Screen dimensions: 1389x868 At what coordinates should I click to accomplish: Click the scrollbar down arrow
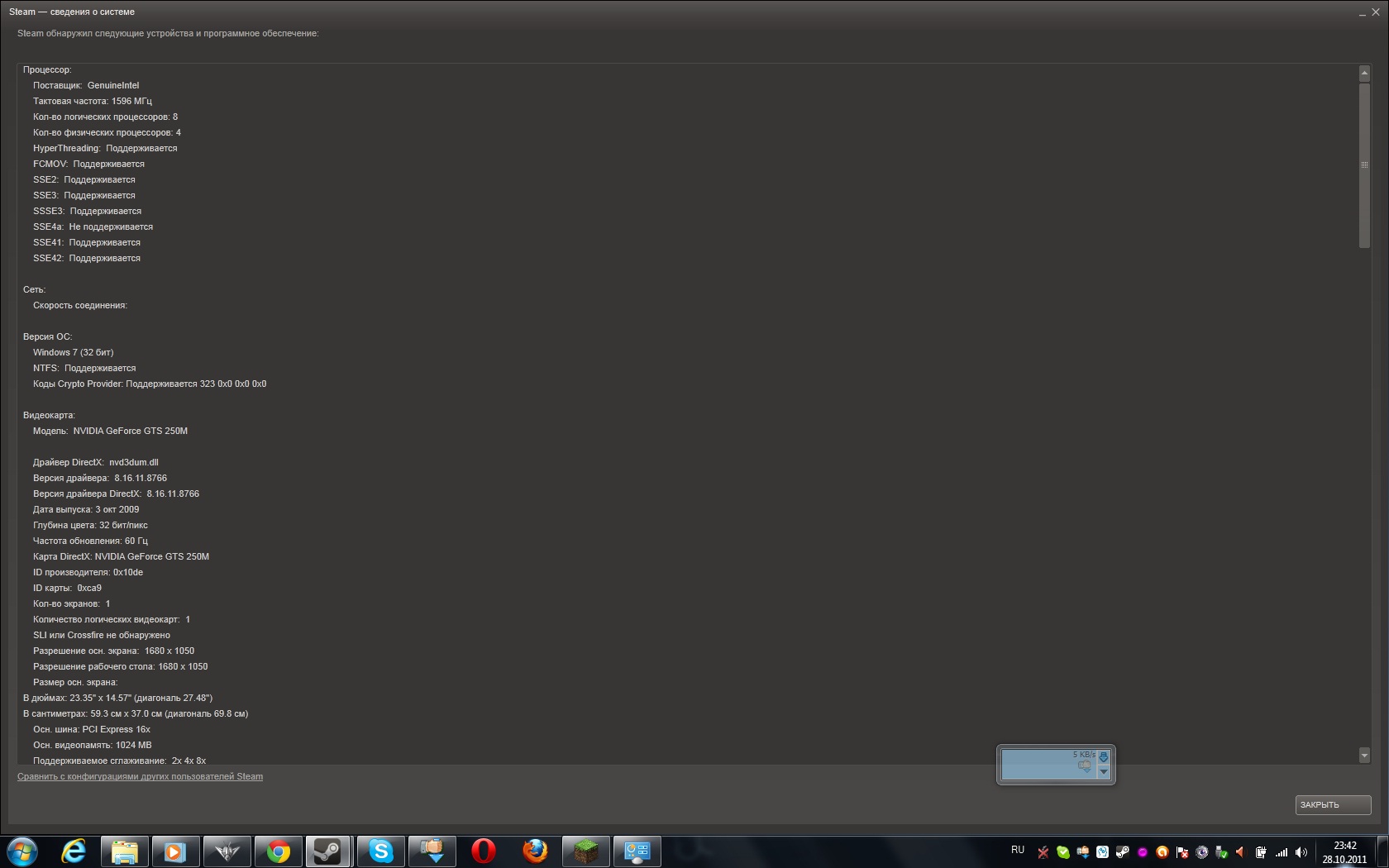point(1364,755)
